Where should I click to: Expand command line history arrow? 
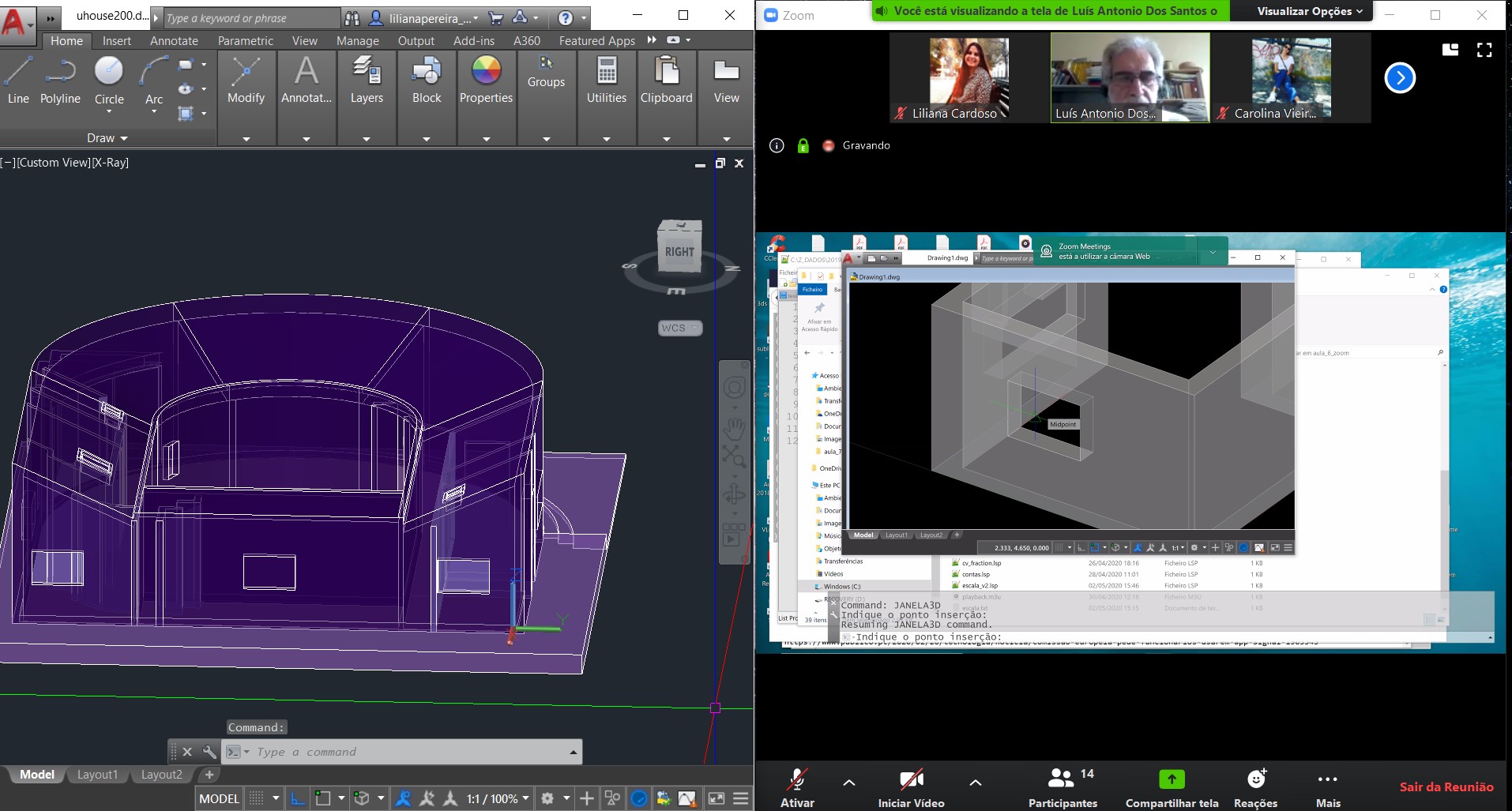(x=574, y=752)
